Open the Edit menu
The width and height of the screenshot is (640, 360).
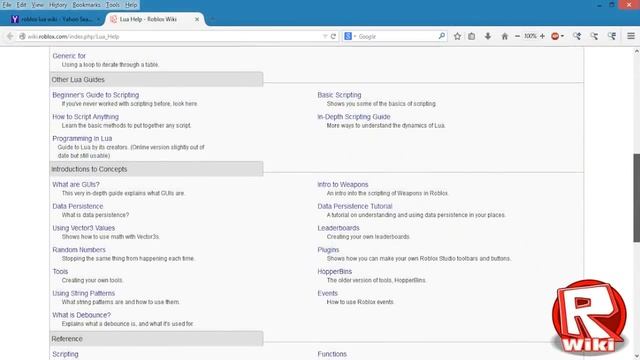pyautogui.click(x=22, y=5)
